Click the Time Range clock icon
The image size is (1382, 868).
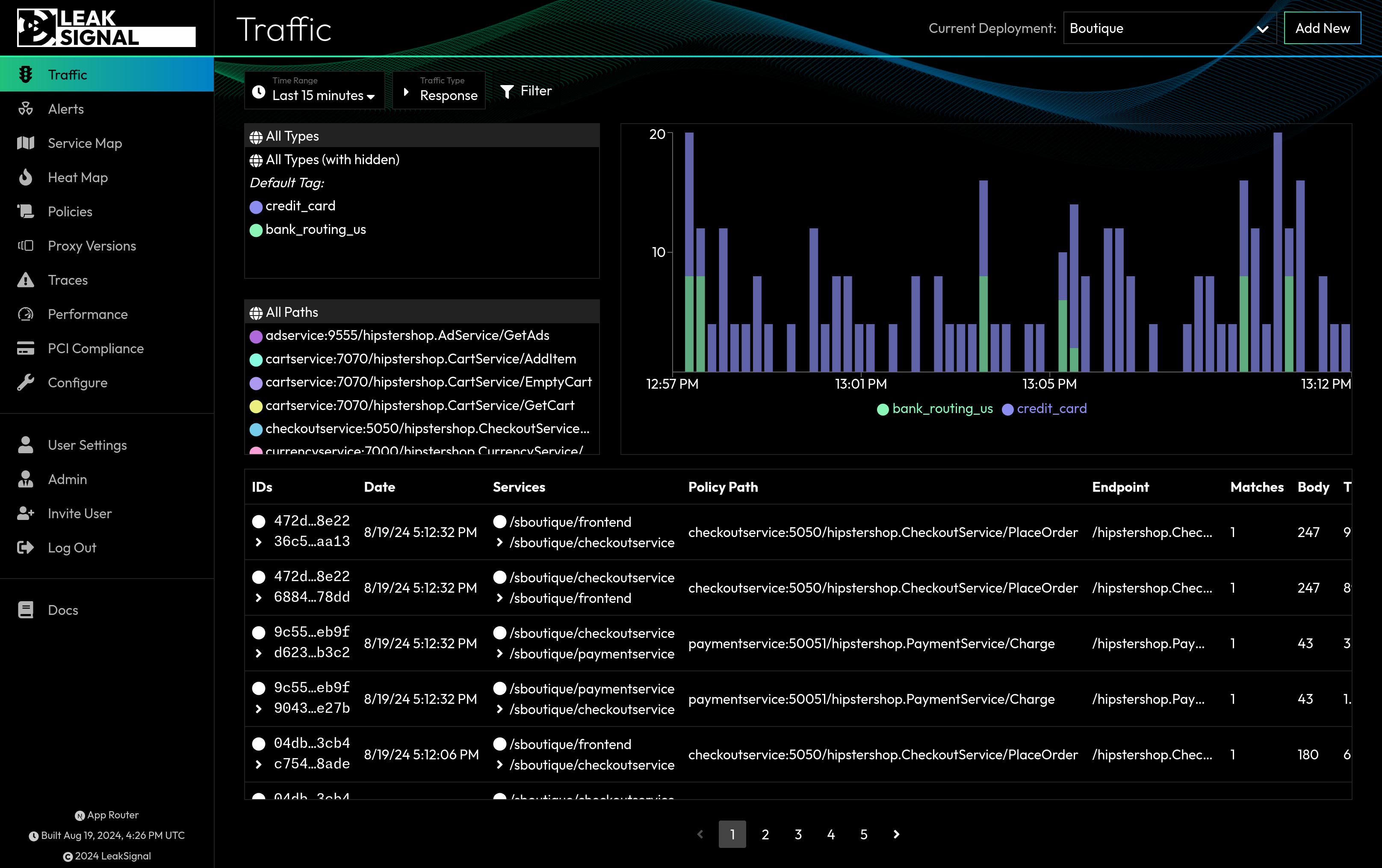[259, 92]
